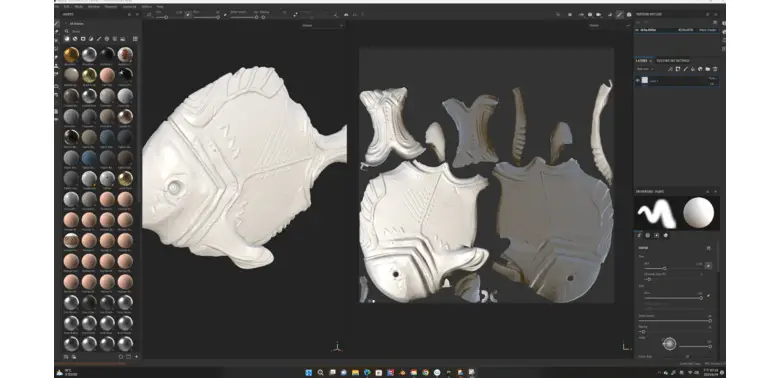The width and height of the screenshot is (780, 378).
Task: Hide Layer 1 with the eye icon
Action: tap(638, 80)
